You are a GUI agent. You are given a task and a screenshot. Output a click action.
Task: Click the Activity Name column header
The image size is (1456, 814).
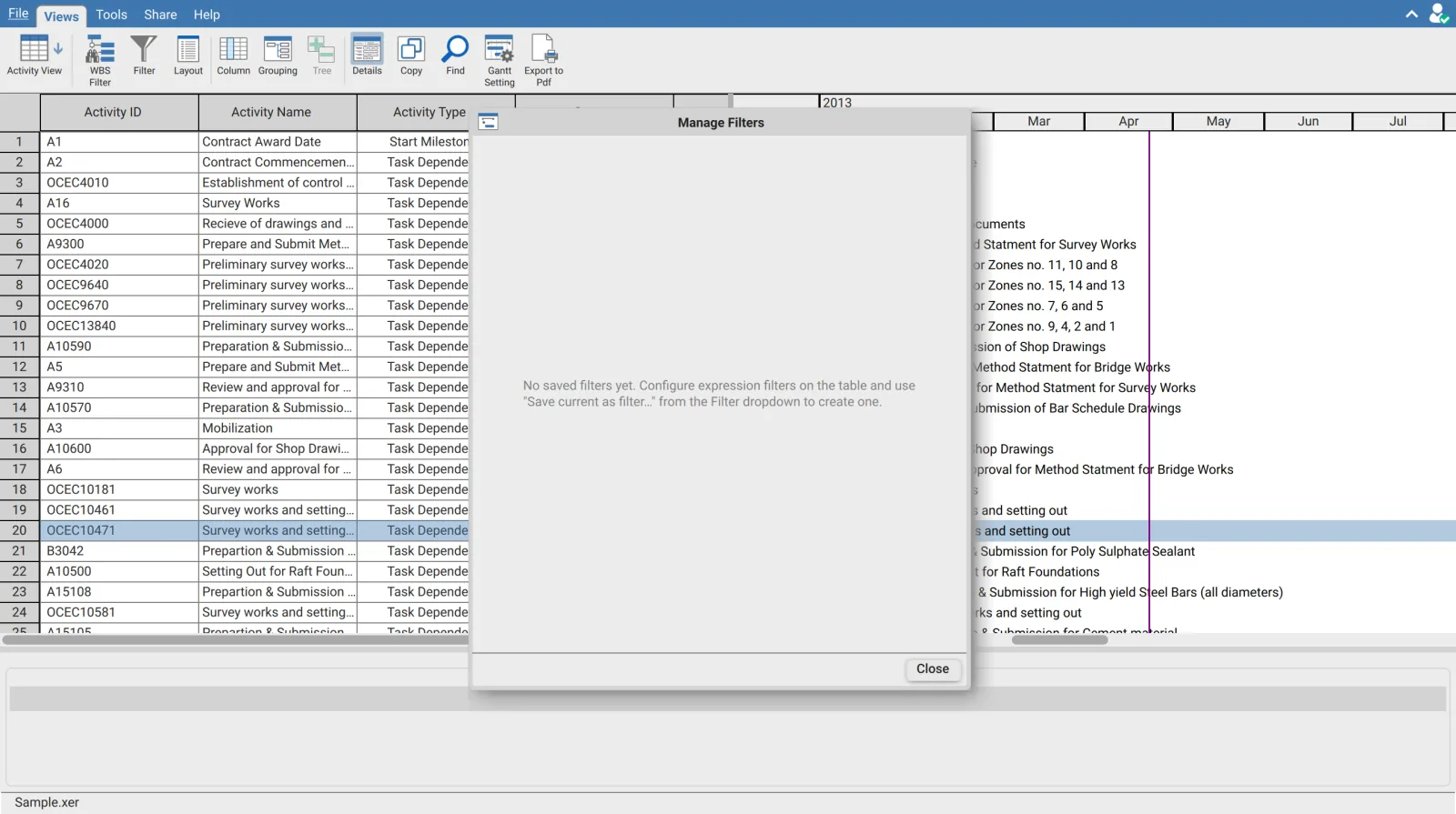pyautogui.click(x=278, y=112)
